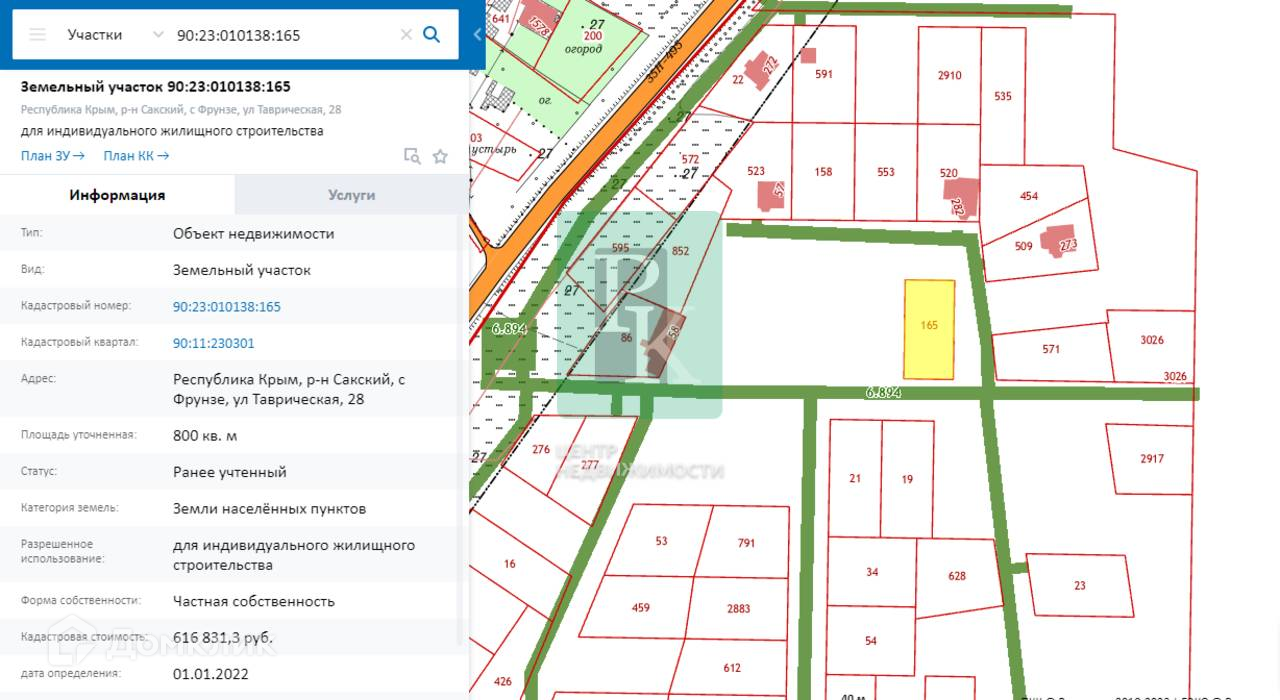Select parcel 535 on the map

(1003, 96)
